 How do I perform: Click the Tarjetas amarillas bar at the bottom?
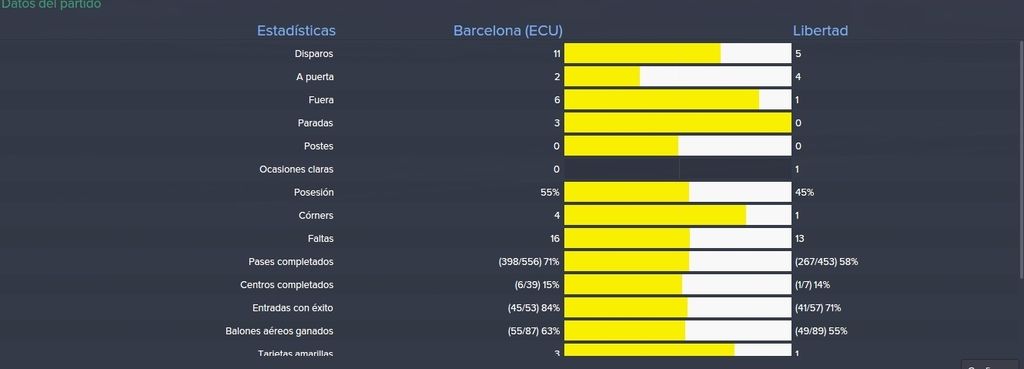coord(677,350)
